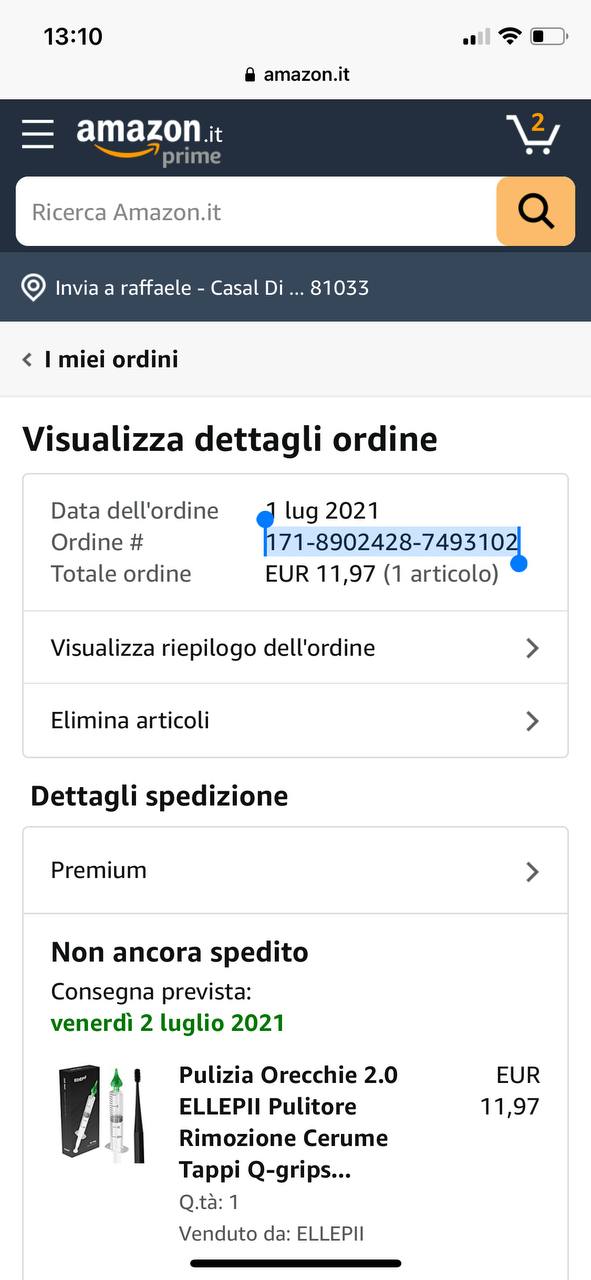
Task: Tap the selected order number 171-8902428-7493102
Action: point(392,542)
